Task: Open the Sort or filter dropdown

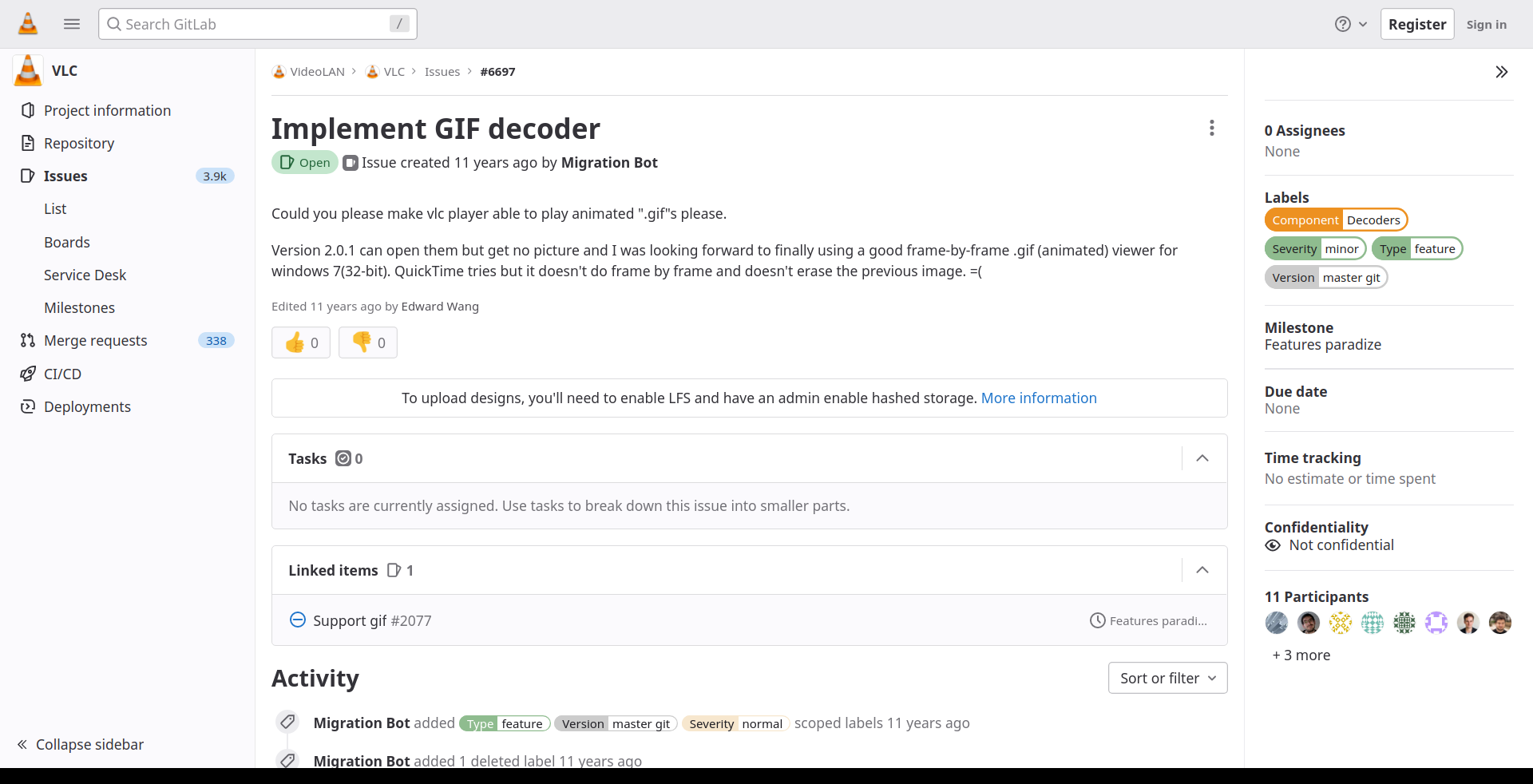Action: (x=1167, y=678)
